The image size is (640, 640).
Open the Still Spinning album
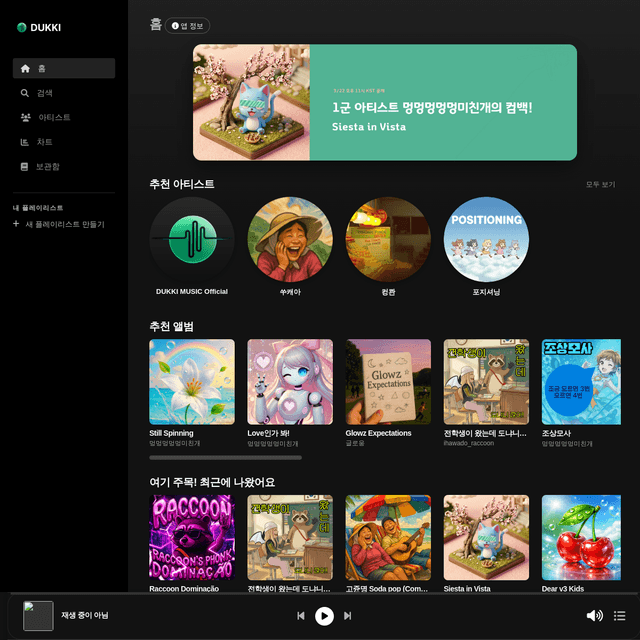[x=192, y=382]
